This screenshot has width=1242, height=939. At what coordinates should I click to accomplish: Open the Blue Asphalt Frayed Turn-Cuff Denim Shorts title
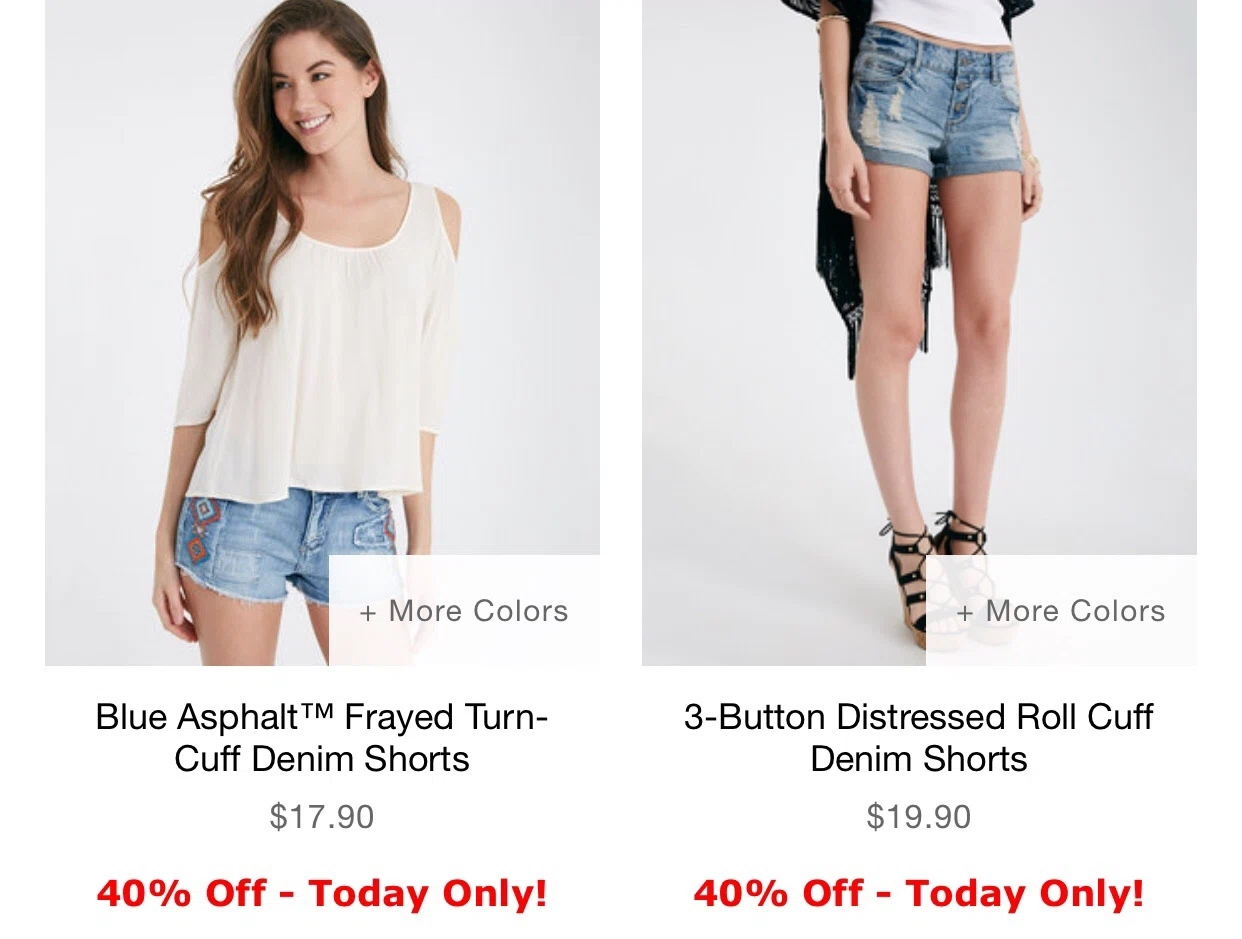[322, 737]
